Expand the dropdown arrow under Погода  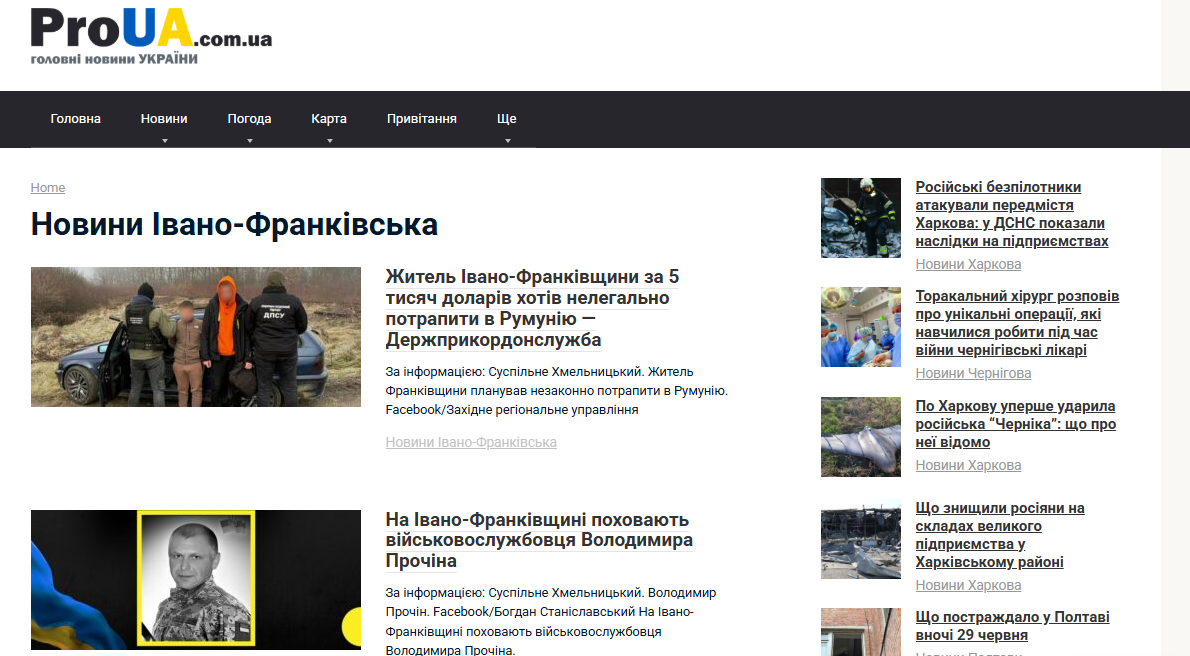coord(250,140)
